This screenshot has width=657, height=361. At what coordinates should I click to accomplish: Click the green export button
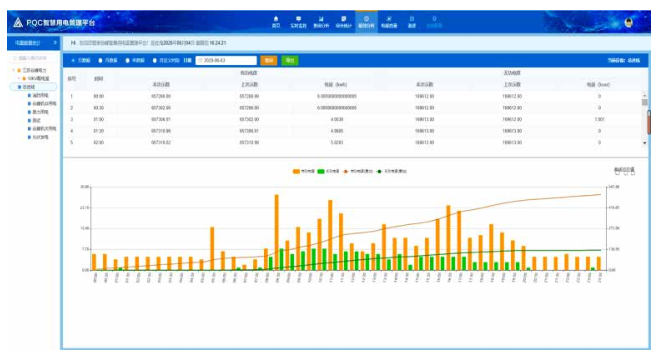tap(290, 61)
